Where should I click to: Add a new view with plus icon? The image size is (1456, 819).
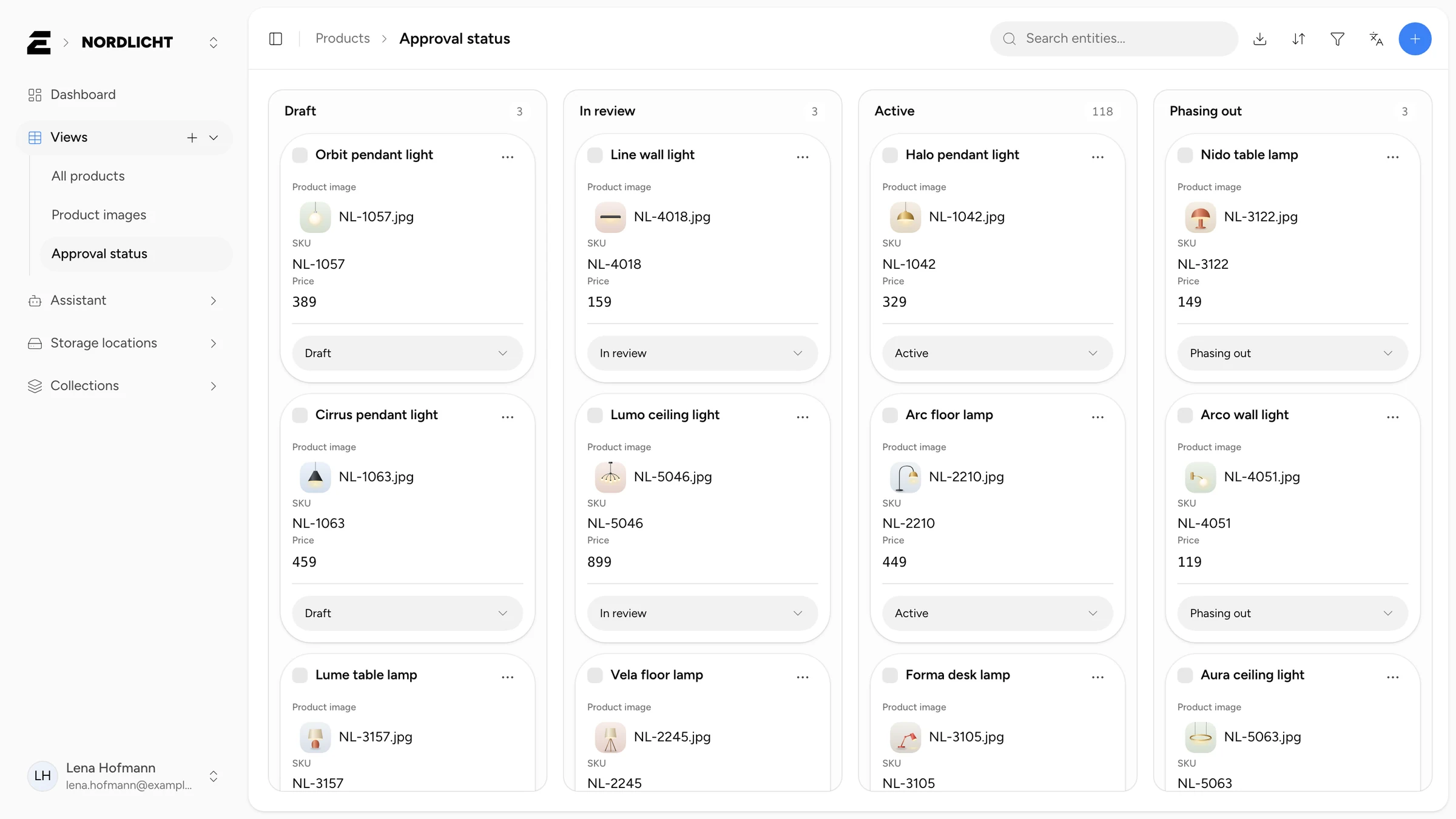[x=192, y=138]
